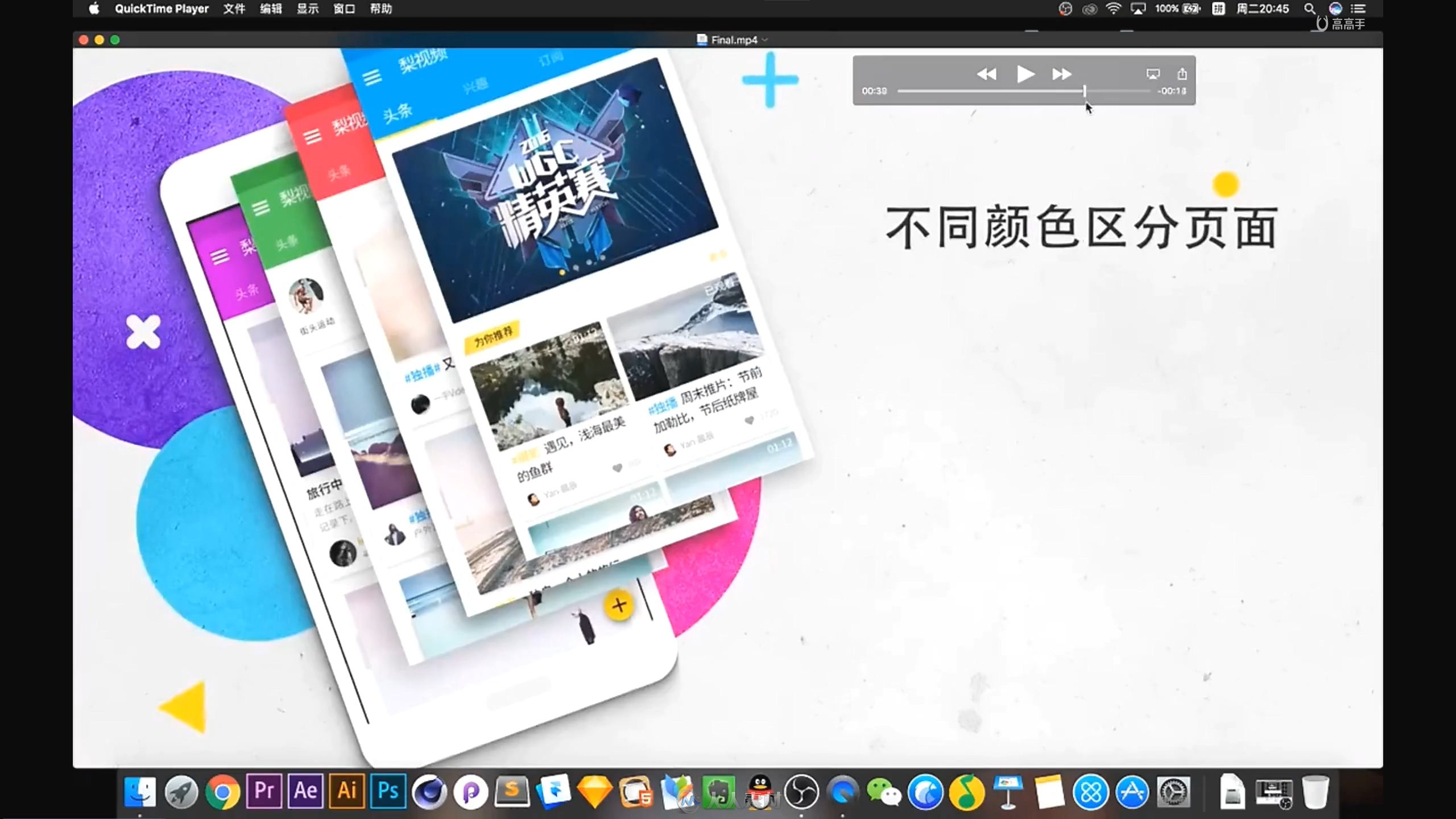The height and width of the screenshot is (819, 1456).
Task: Open Notification Center
Action: [1358, 9]
